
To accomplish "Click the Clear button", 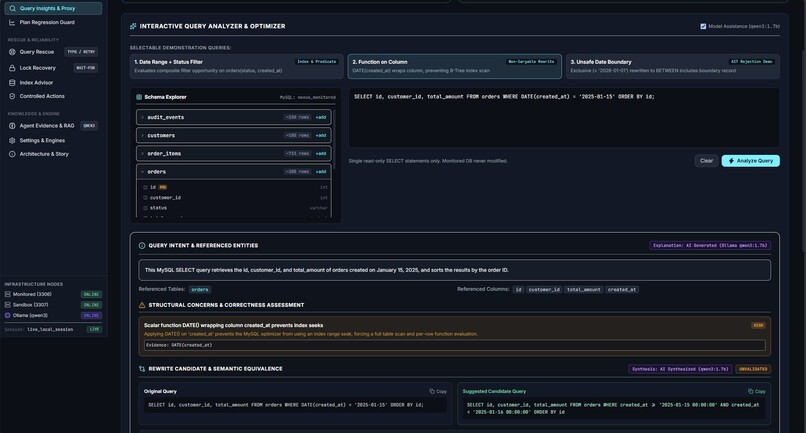I will click(706, 161).
